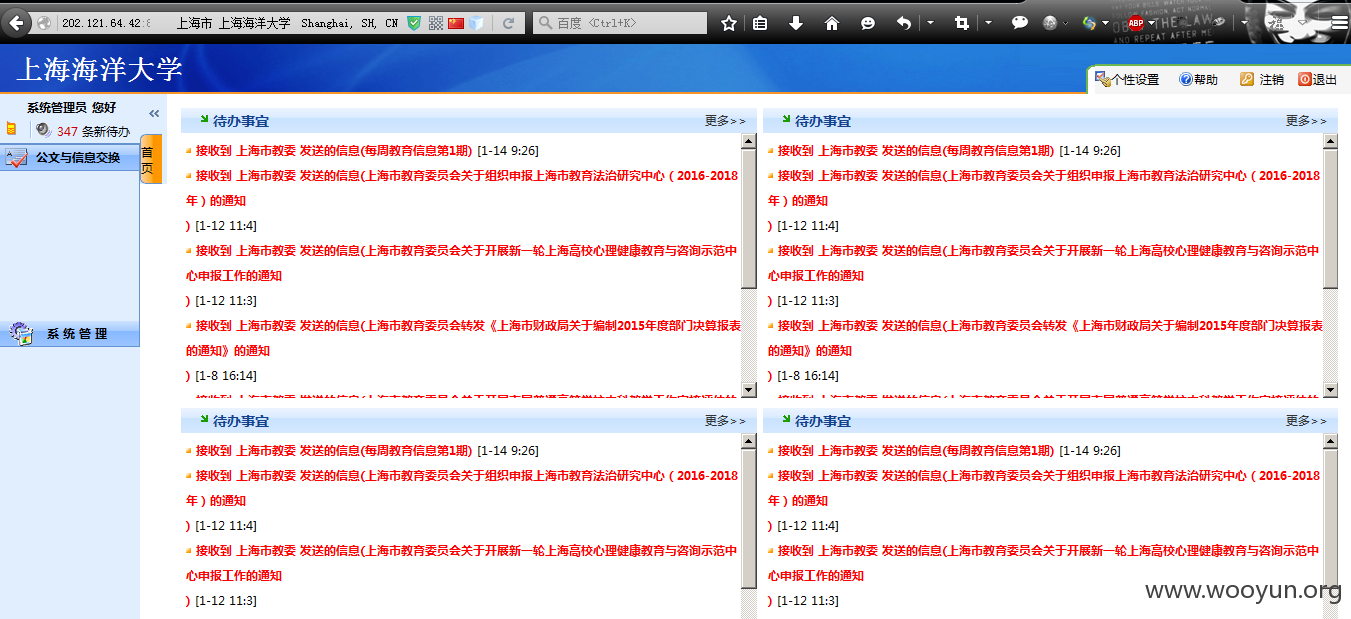Click the undo curved arrow icon
The width and height of the screenshot is (1351, 619).
tap(904, 23)
